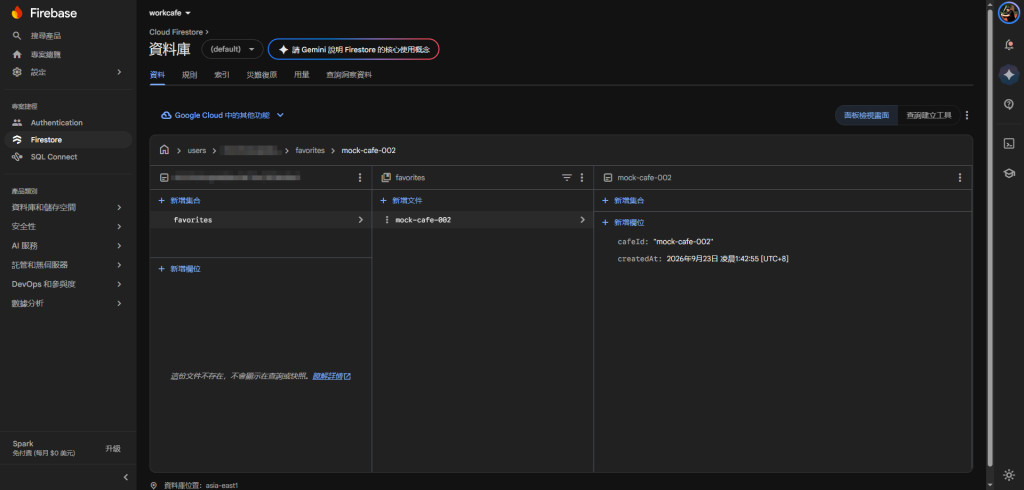Expand AI 服務 category
This screenshot has height=490, width=1024.
68,246
